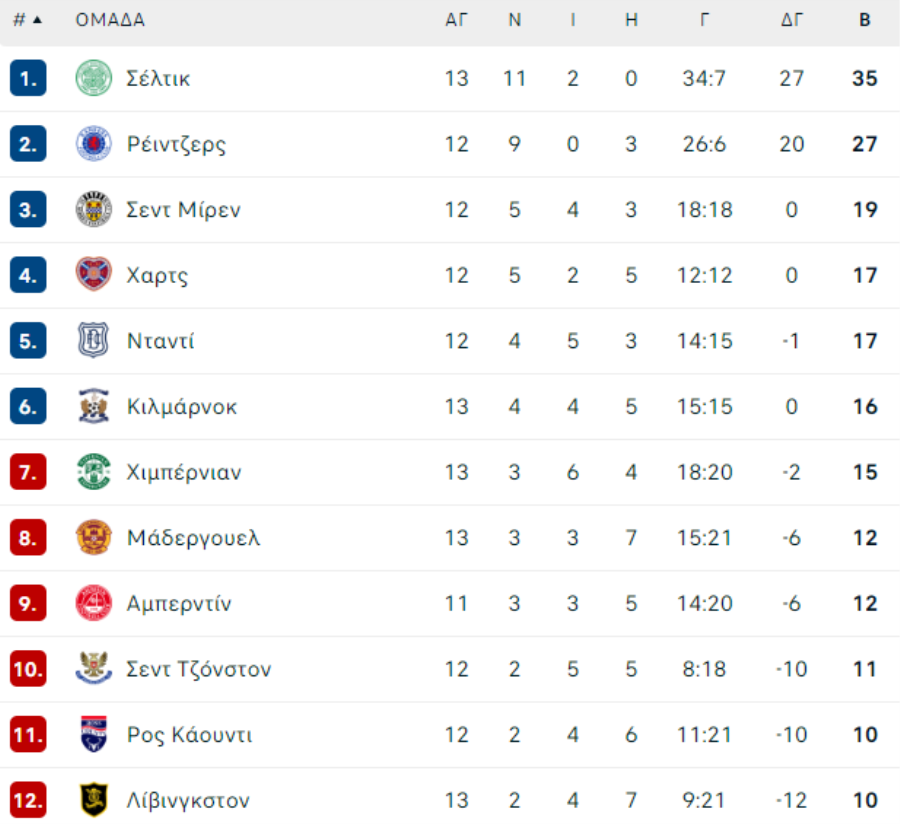Click the Ρος Κάουντι team name
Screen dimensions: 900x824
[x=189, y=735]
